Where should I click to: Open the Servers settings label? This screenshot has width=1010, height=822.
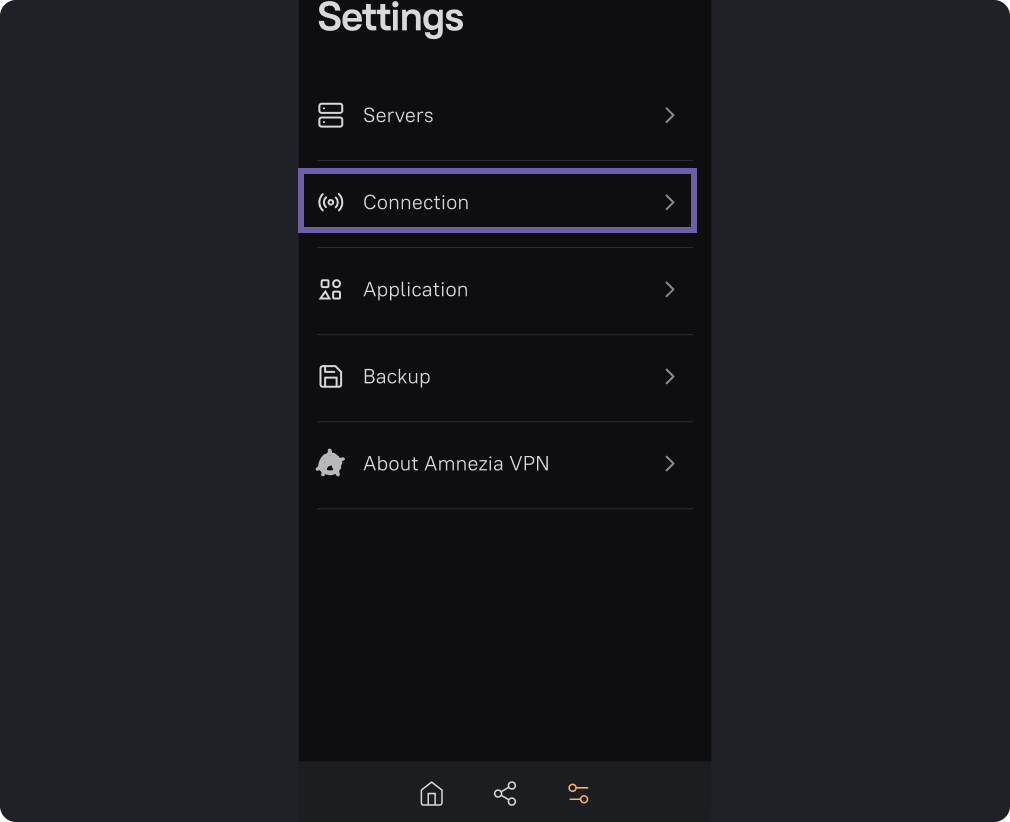(x=398, y=115)
